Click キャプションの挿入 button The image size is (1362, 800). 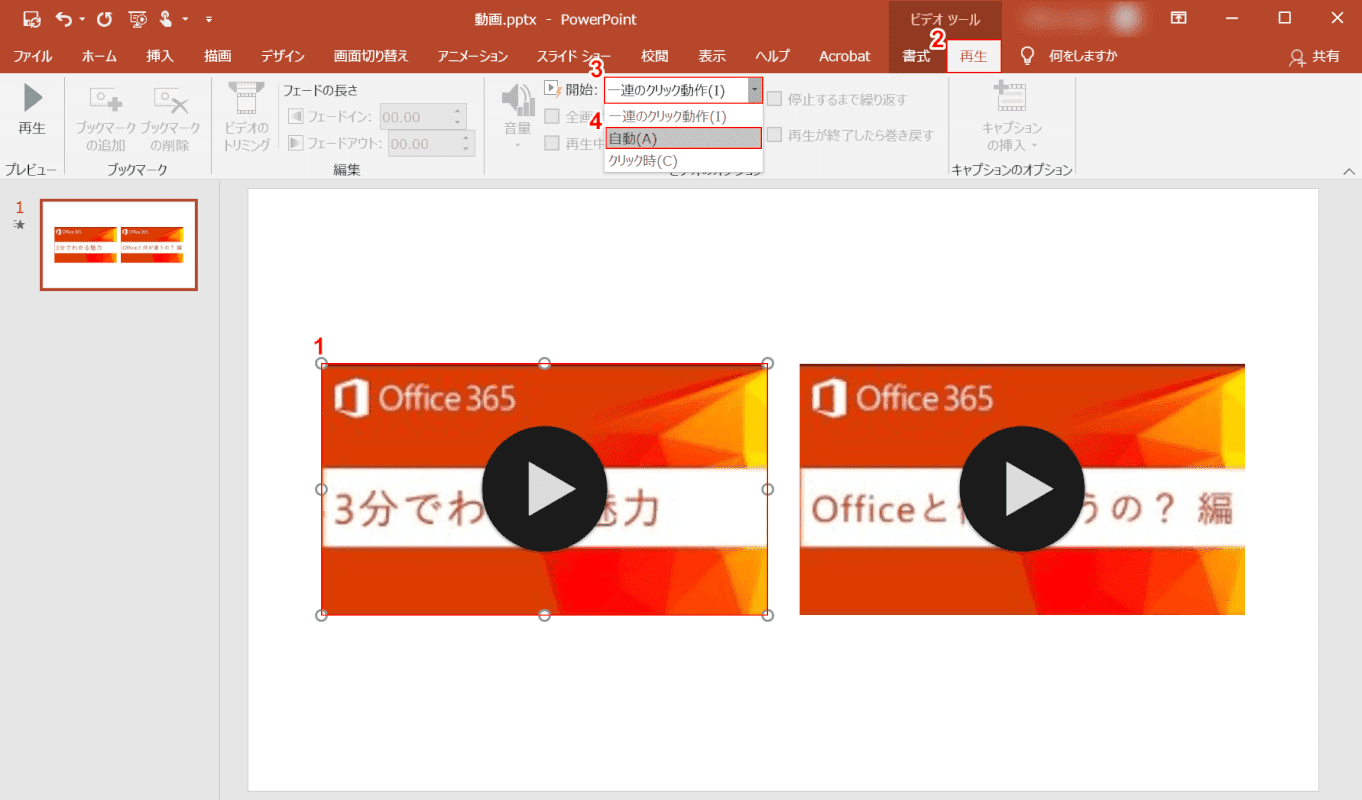click(1011, 117)
